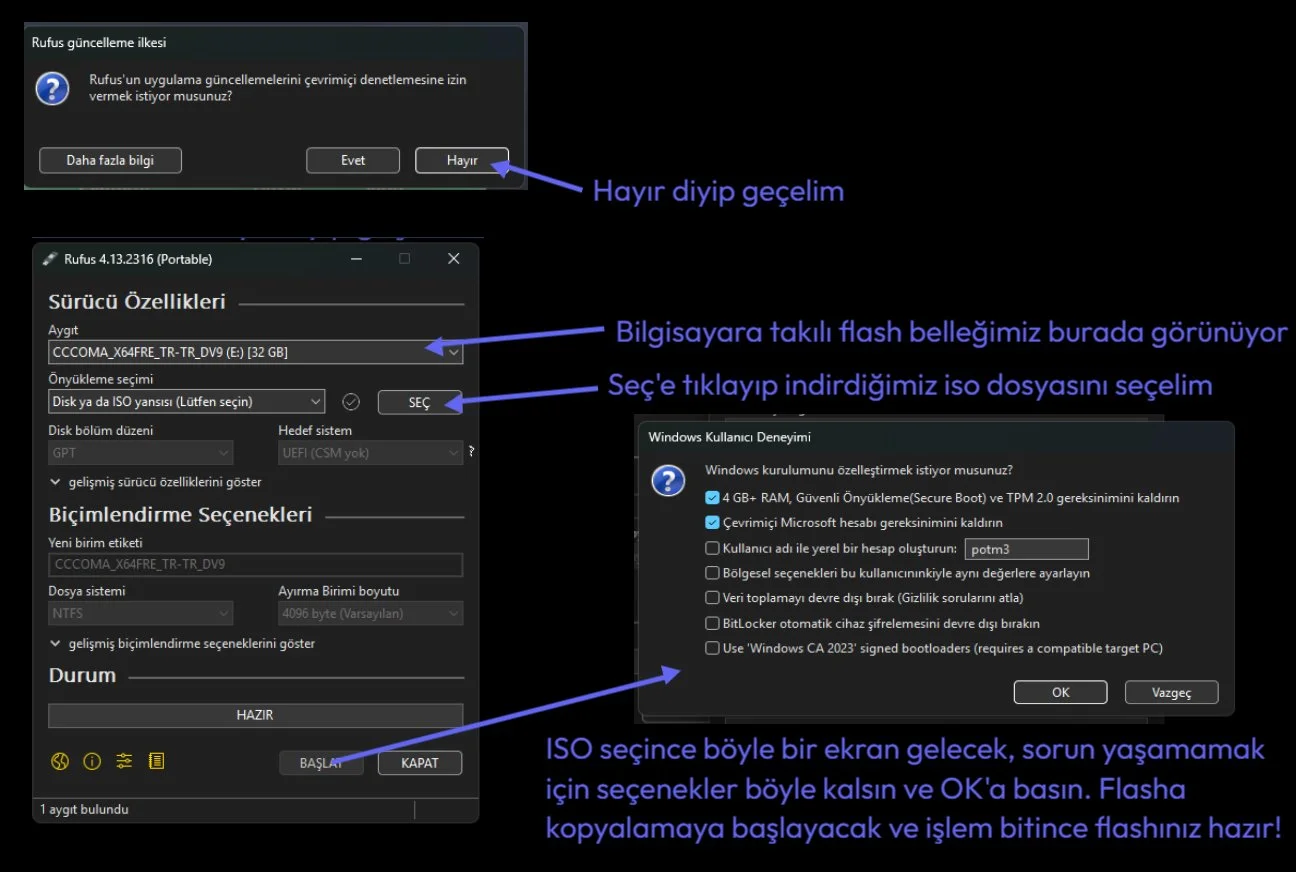Open the Disk bölüm düzeni GPT dropdown
The width and height of the screenshot is (1296, 872).
tap(140, 452)
